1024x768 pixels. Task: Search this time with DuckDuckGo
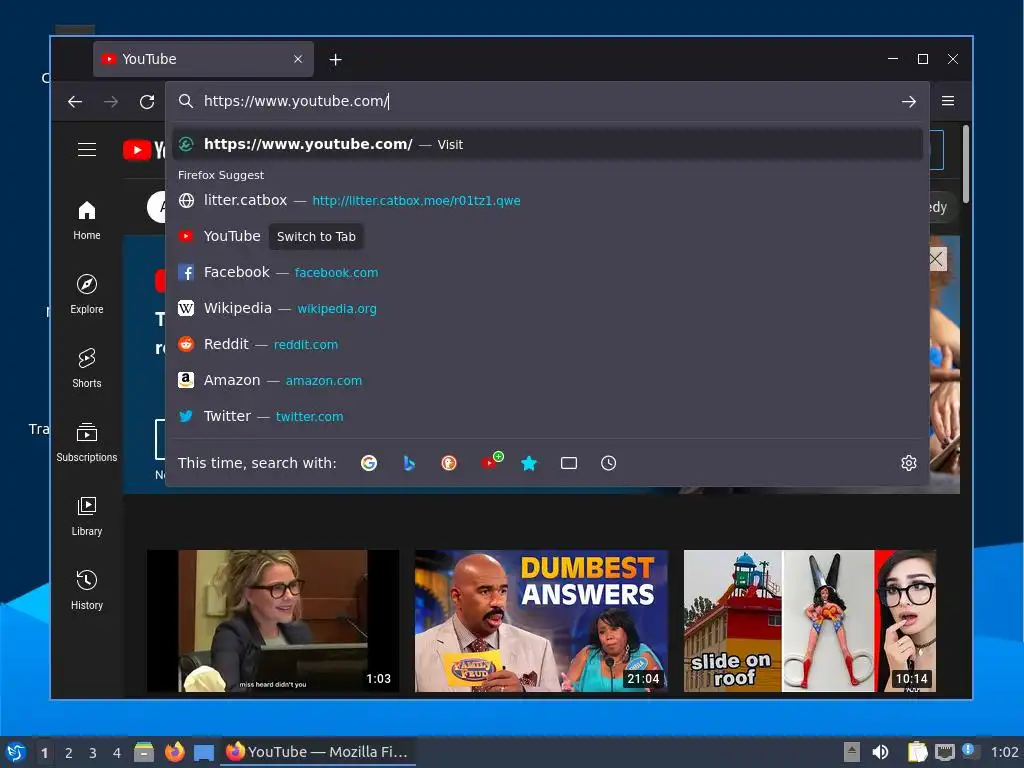(449, 463)
